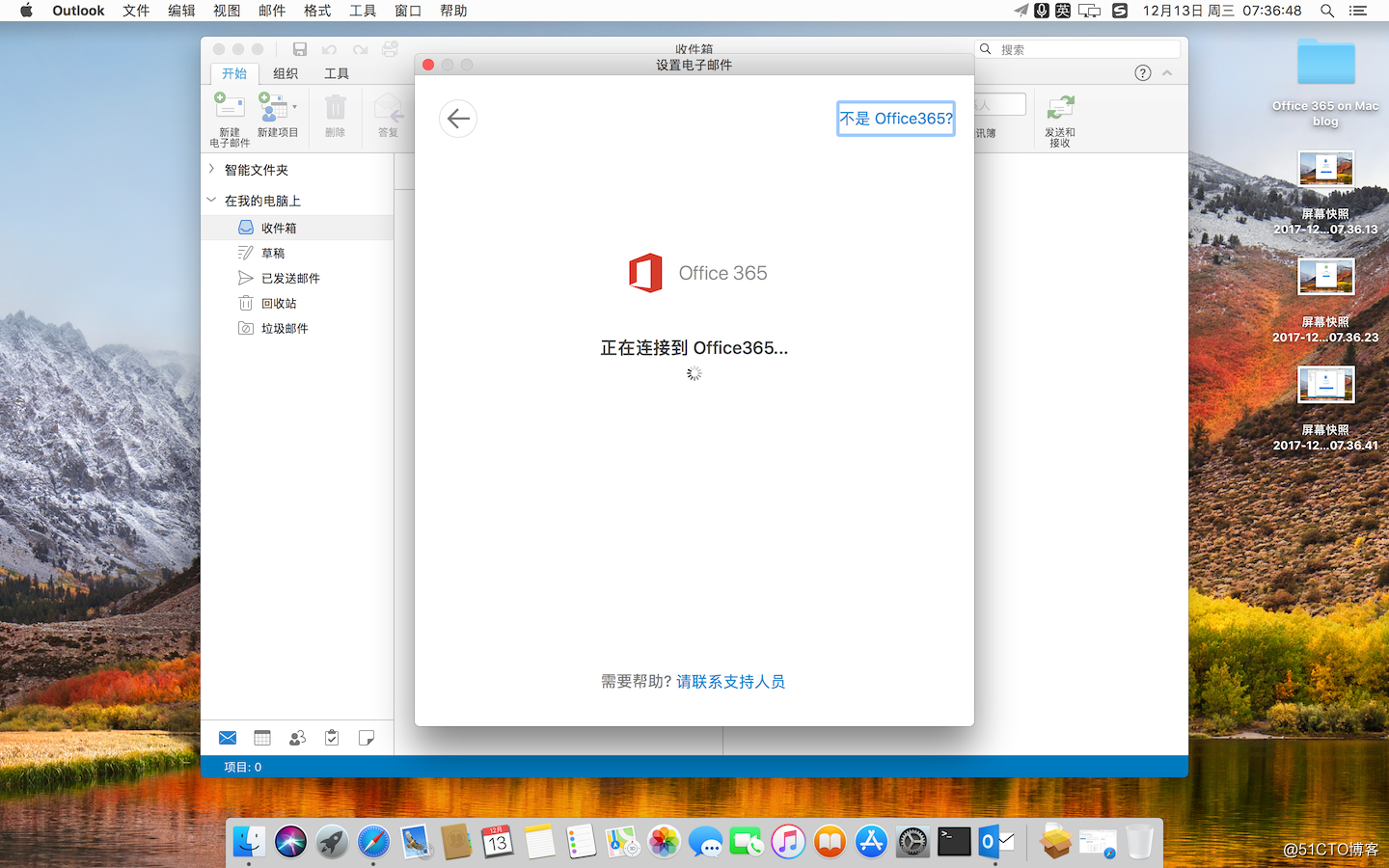Switch to Mail view in bottom navigation
The height and width of the screenshot is (868, 1389).
click(228, 738)
